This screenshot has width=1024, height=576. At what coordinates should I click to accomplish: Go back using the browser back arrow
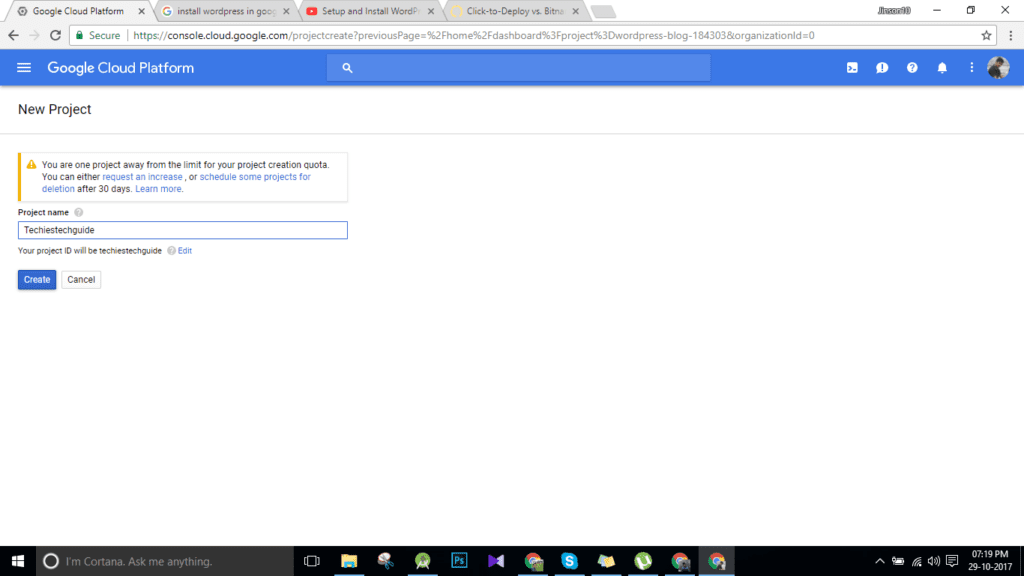[x=14, y=36]
